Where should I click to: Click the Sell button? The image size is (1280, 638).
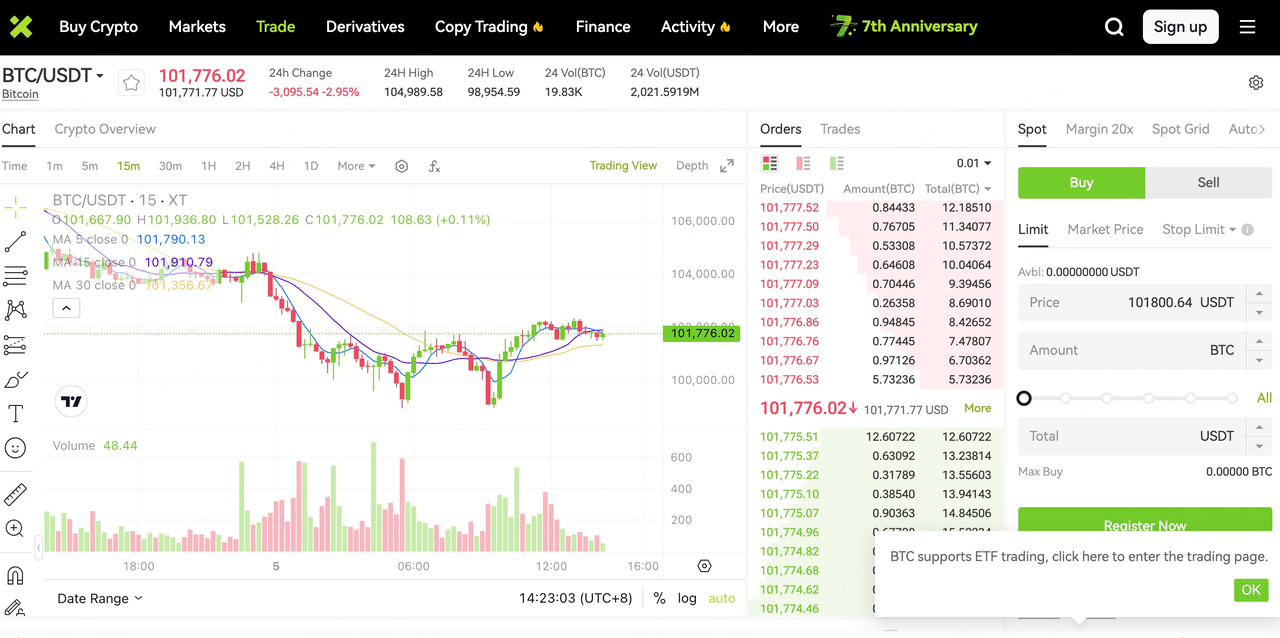pyautogui.click(x=1208, y=183)
